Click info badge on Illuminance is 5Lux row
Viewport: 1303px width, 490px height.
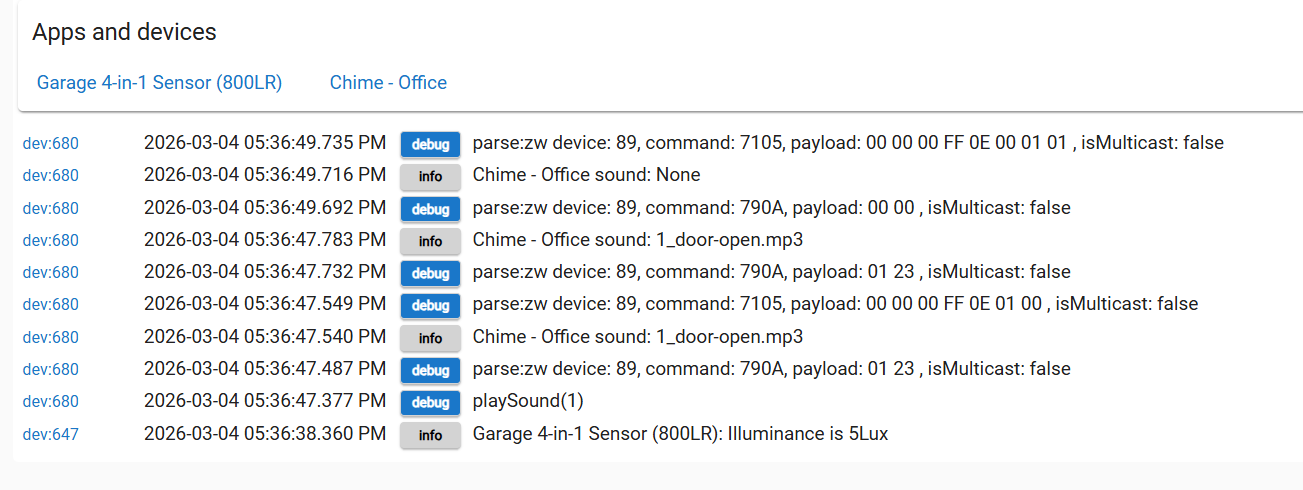tap(430, 435)
